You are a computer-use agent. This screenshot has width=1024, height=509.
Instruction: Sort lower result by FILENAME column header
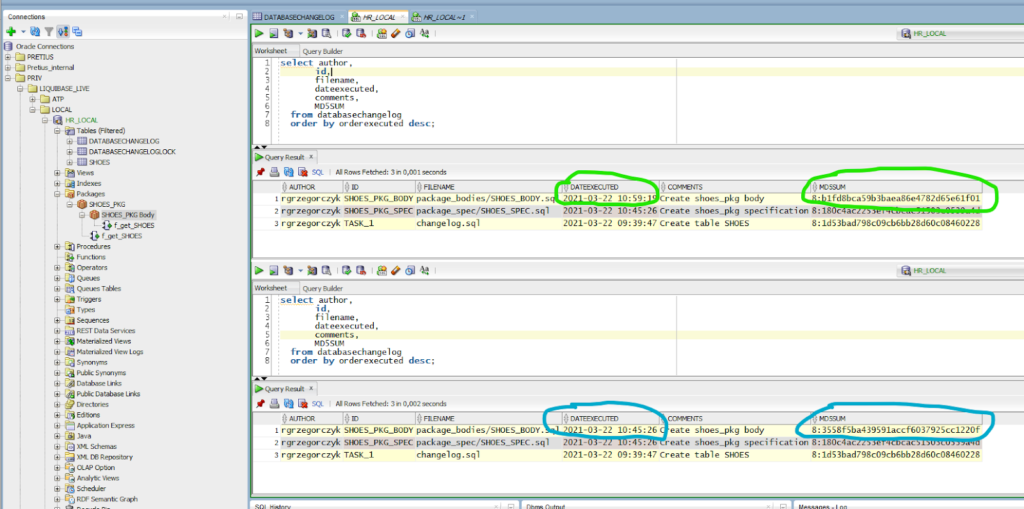(487, 419)
